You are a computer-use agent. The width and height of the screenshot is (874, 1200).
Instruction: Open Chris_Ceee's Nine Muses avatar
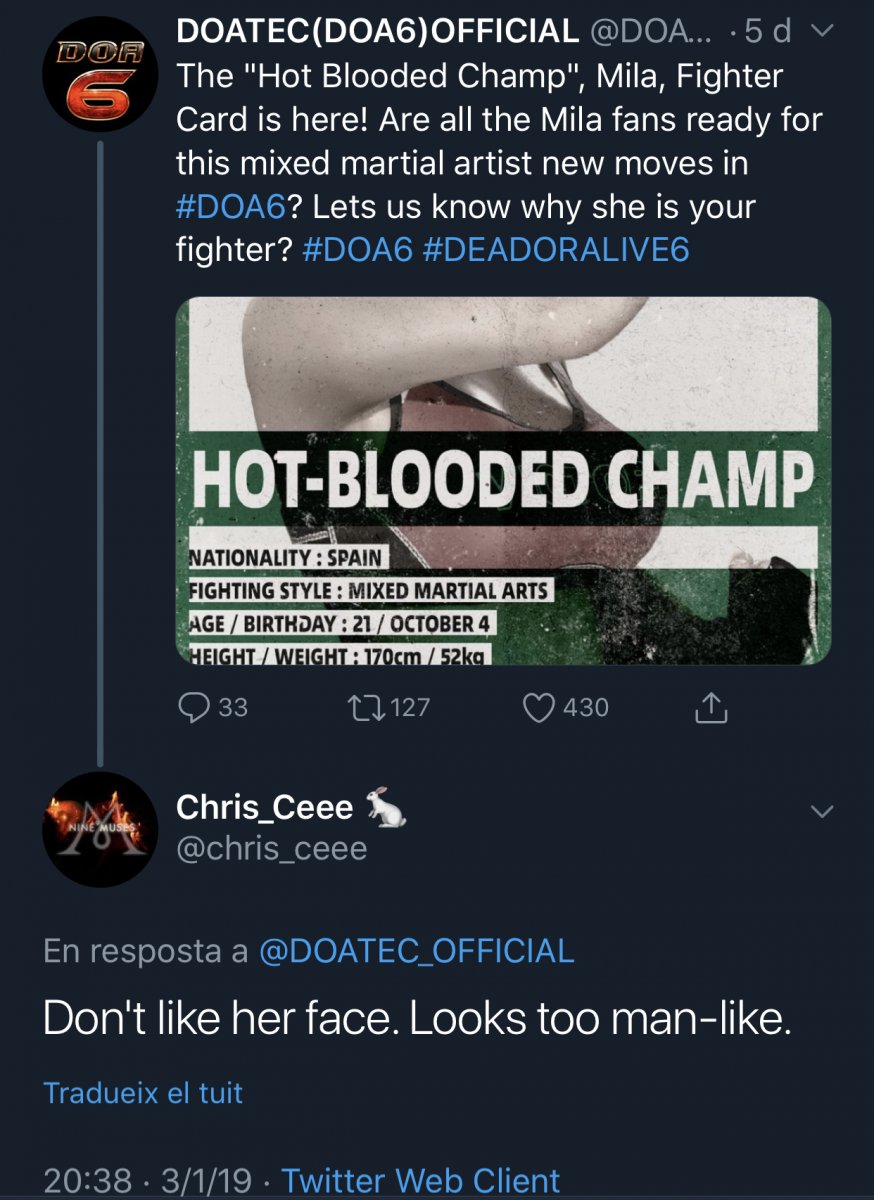click(99, 829)
